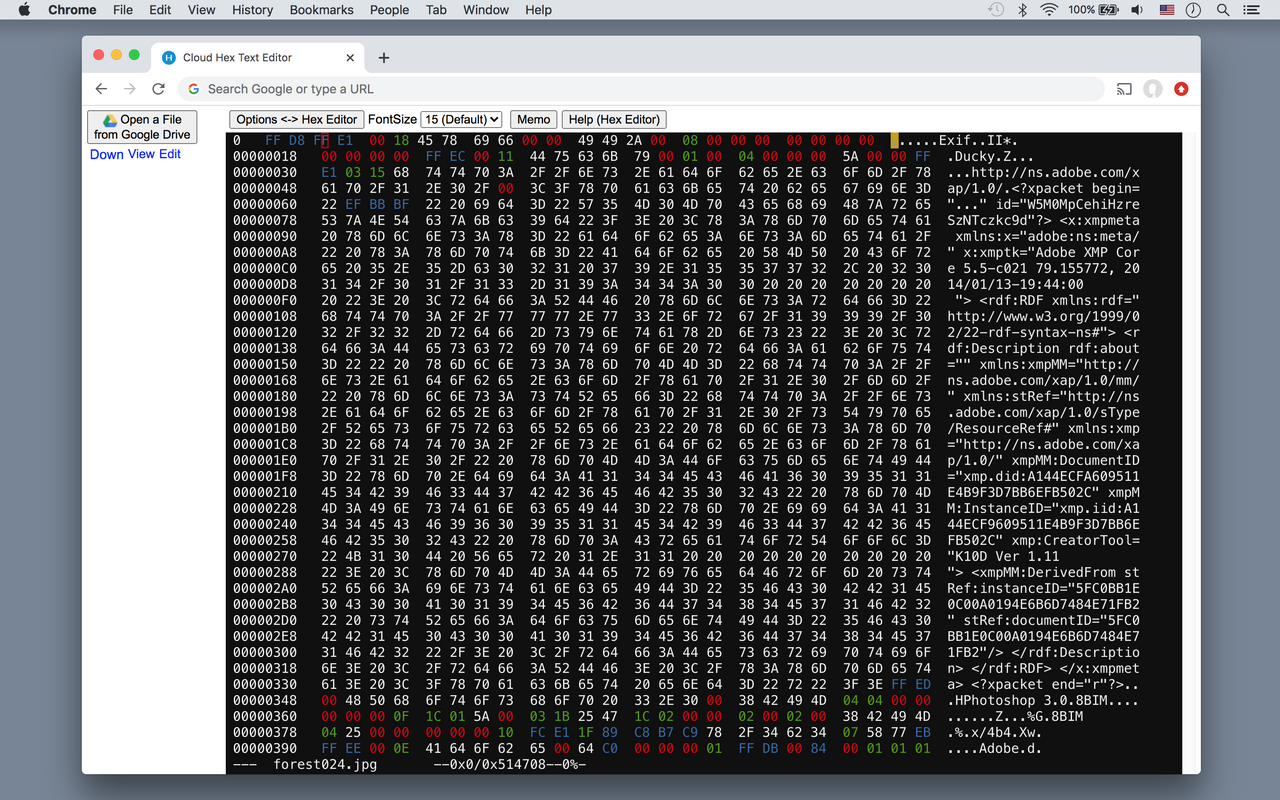The width and height of the screenshot is (1280, 800).
Task: Click the Down View Edit link
Action: (135, 154)
